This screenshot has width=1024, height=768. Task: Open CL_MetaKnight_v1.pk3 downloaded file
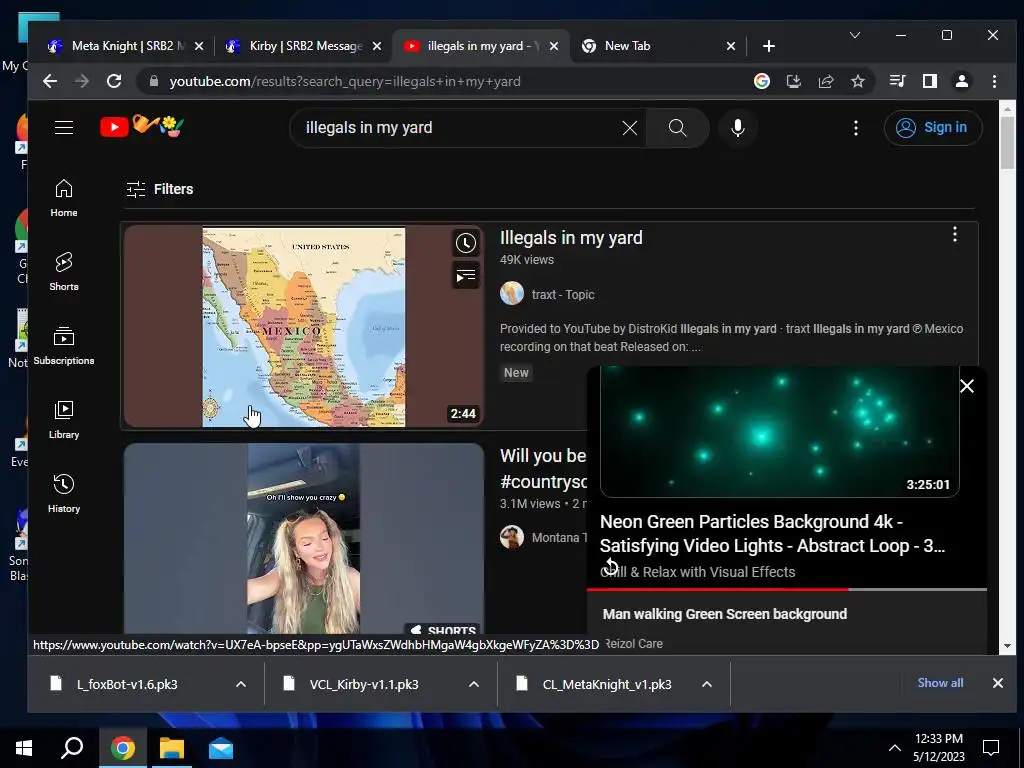coord(607,684)
